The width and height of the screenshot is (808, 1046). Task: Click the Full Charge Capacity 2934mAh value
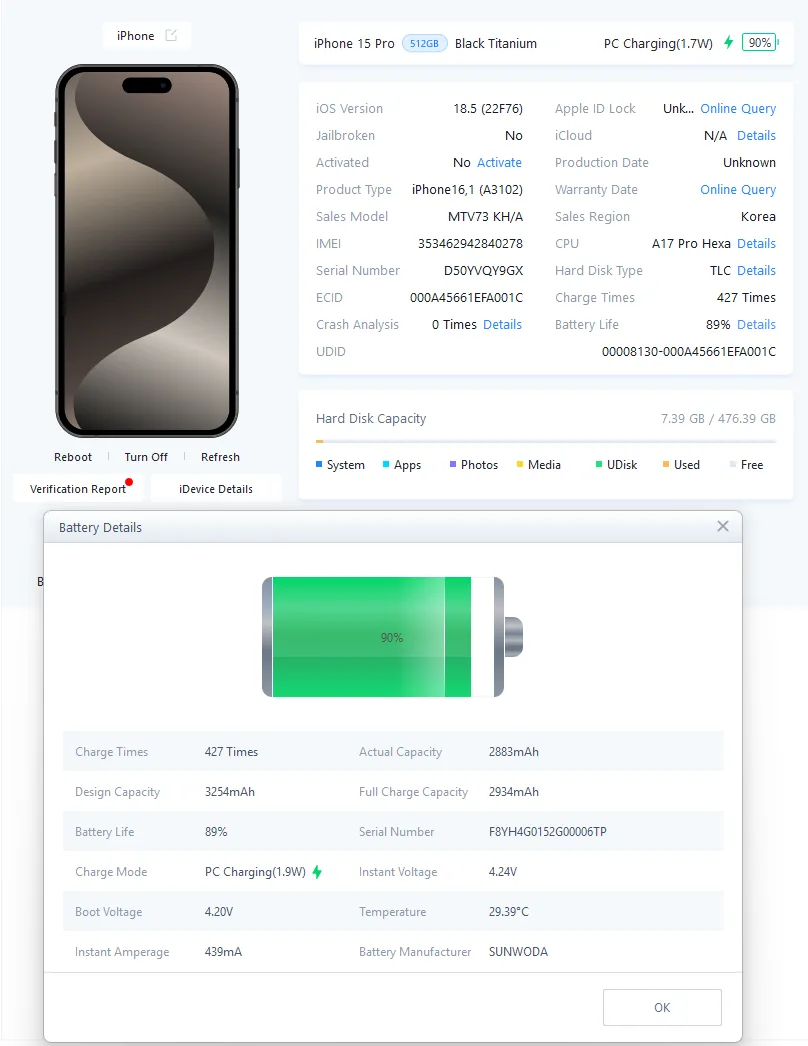click(514, 792)
